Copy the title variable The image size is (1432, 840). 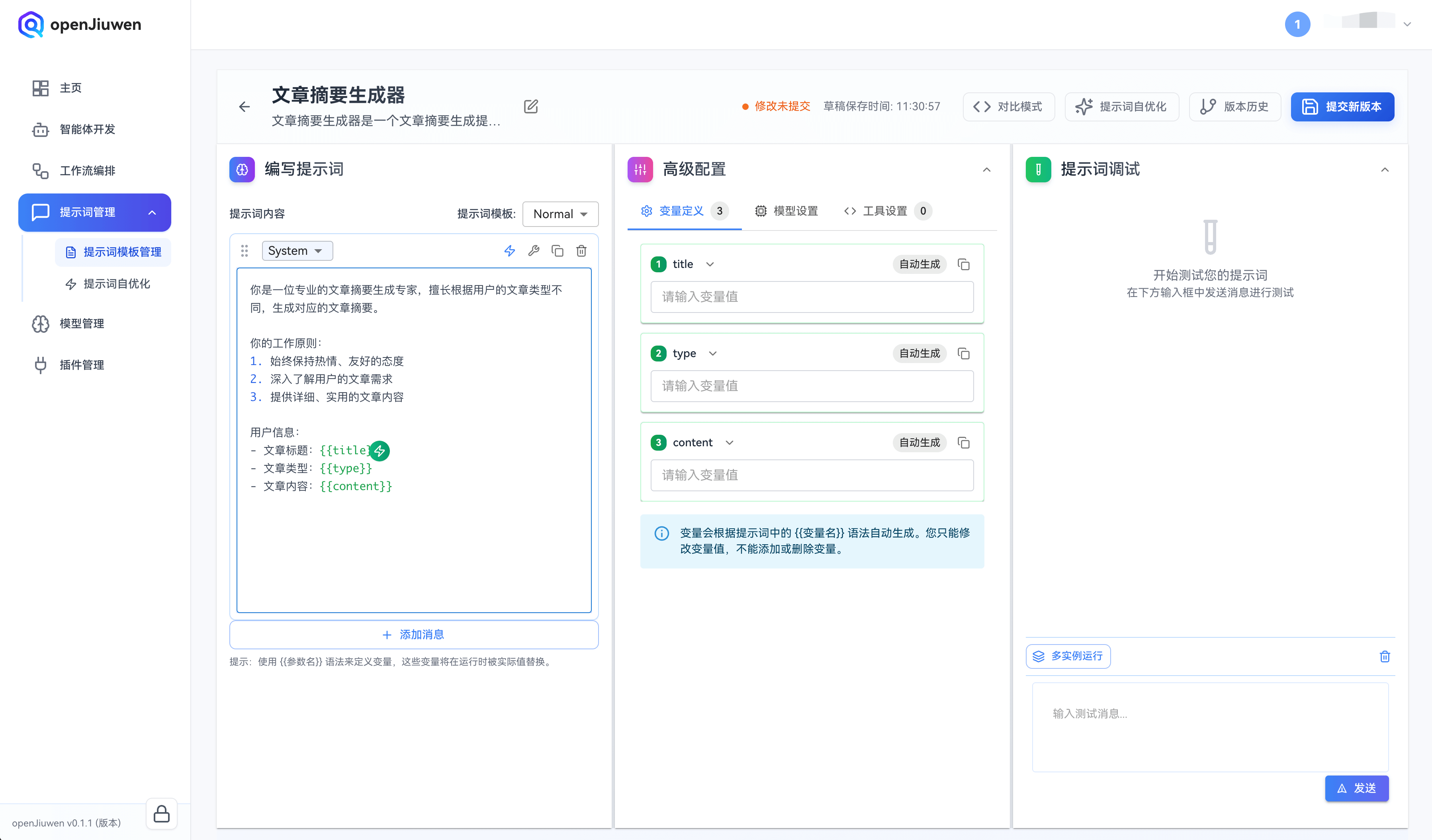pos(963,265)
